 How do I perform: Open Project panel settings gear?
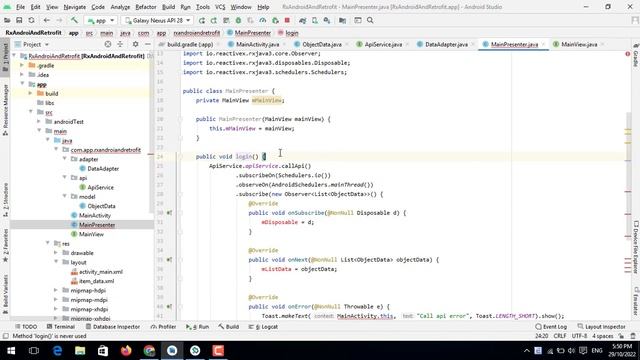[136, 44]
